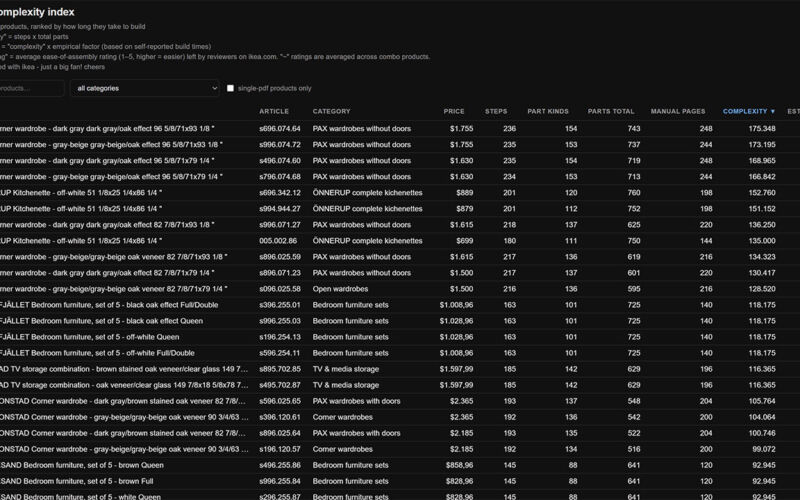The height and width of the screenshot is (500, 800).
Task: Click article number s696.342.12
Action: (x=280, y=193)
